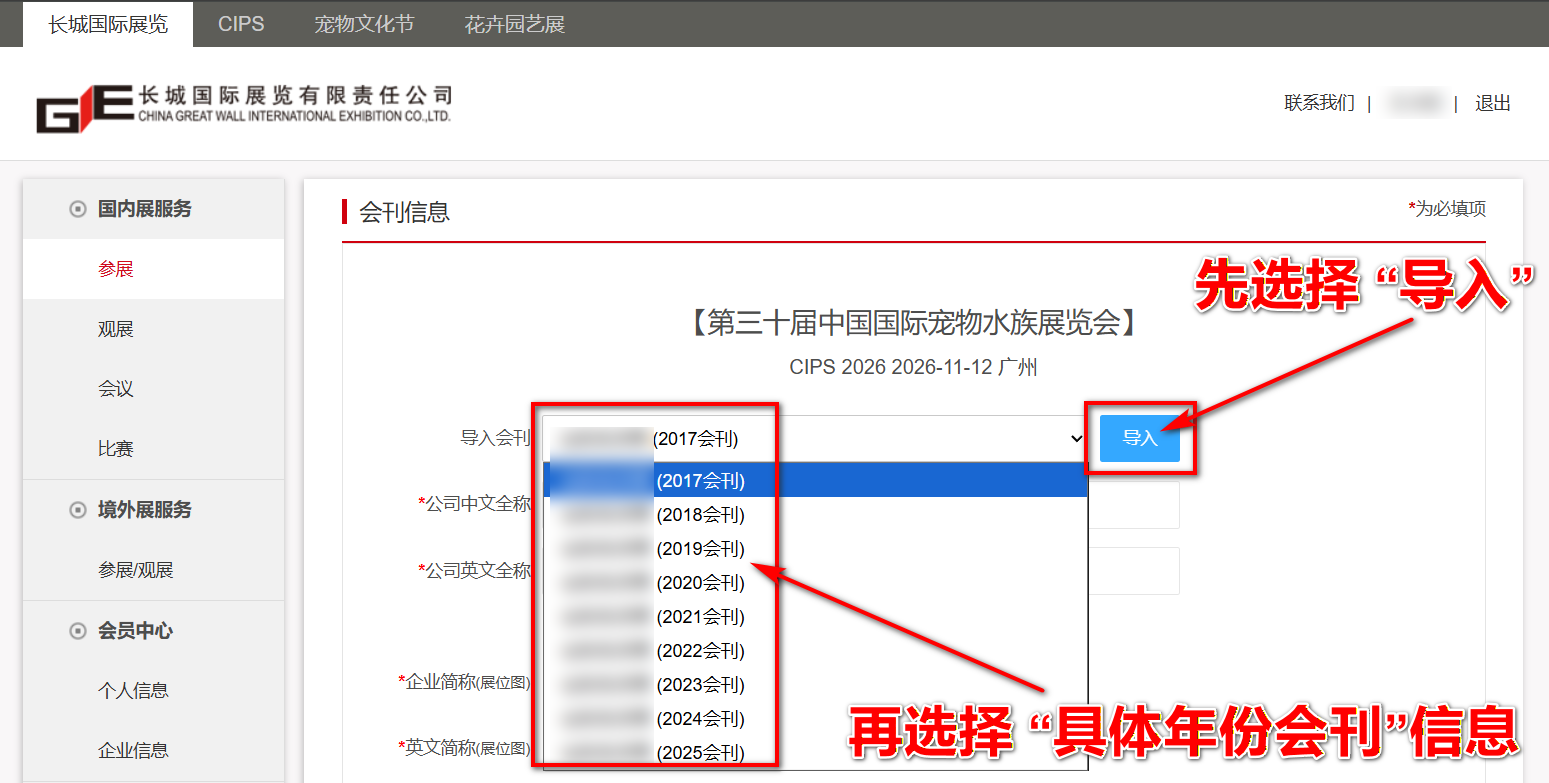Click the *公司英文全称 label
This screenshot has width=1549, height=783.
tap(474, 571)
